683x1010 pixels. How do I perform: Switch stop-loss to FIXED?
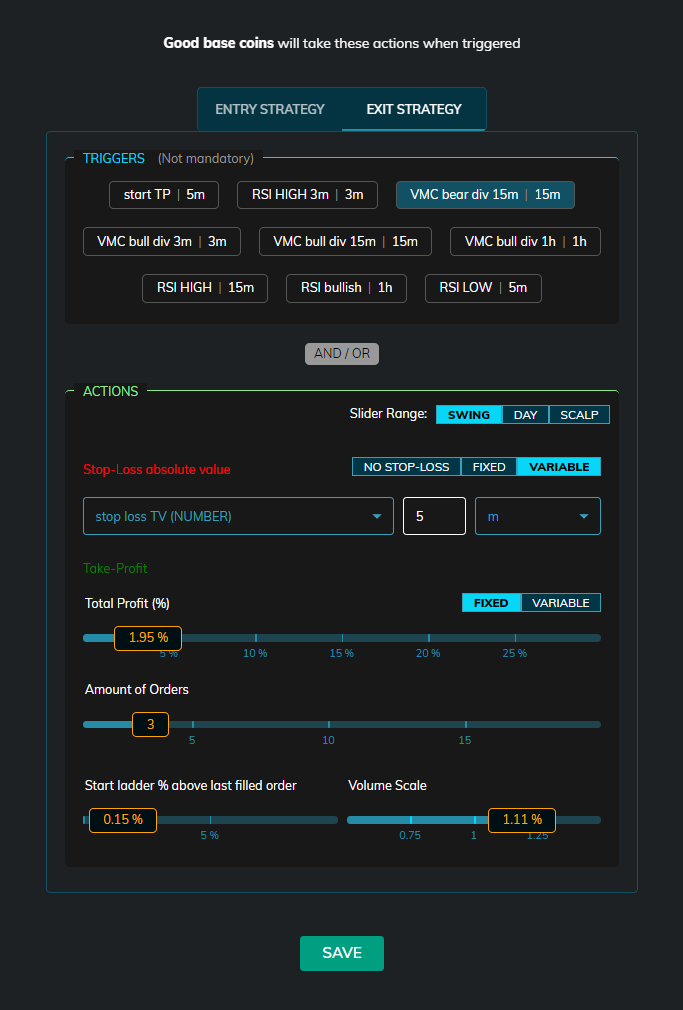pos(489,467)
